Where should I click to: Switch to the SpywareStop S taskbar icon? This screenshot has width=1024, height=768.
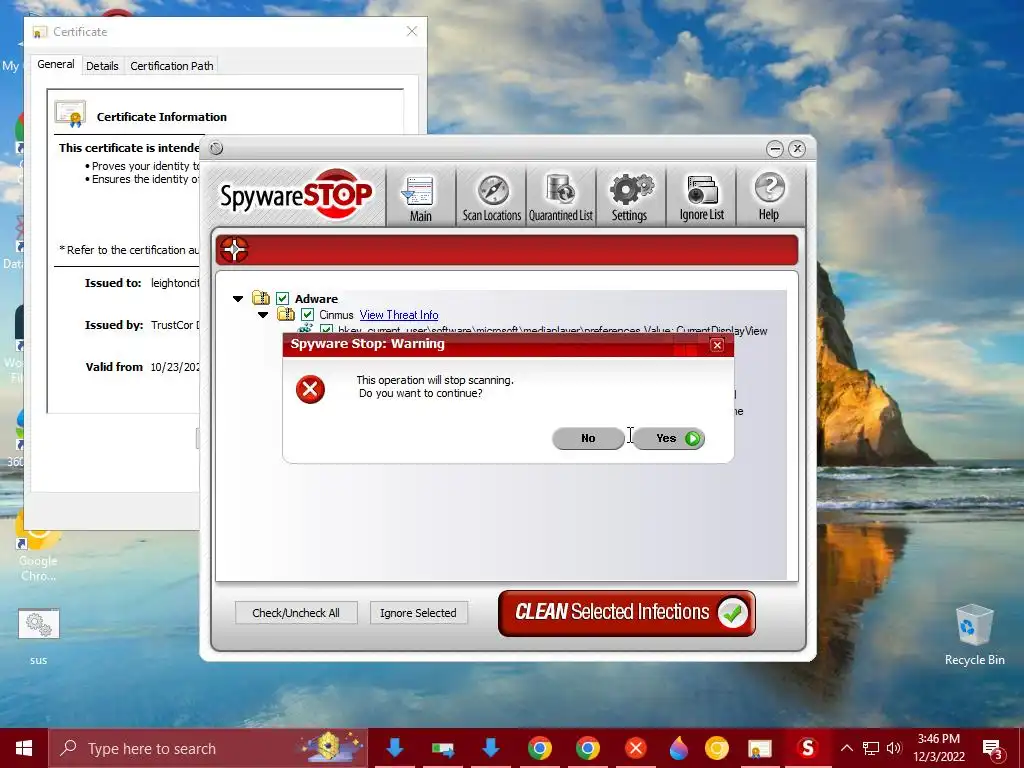click(x=807, y=748)
